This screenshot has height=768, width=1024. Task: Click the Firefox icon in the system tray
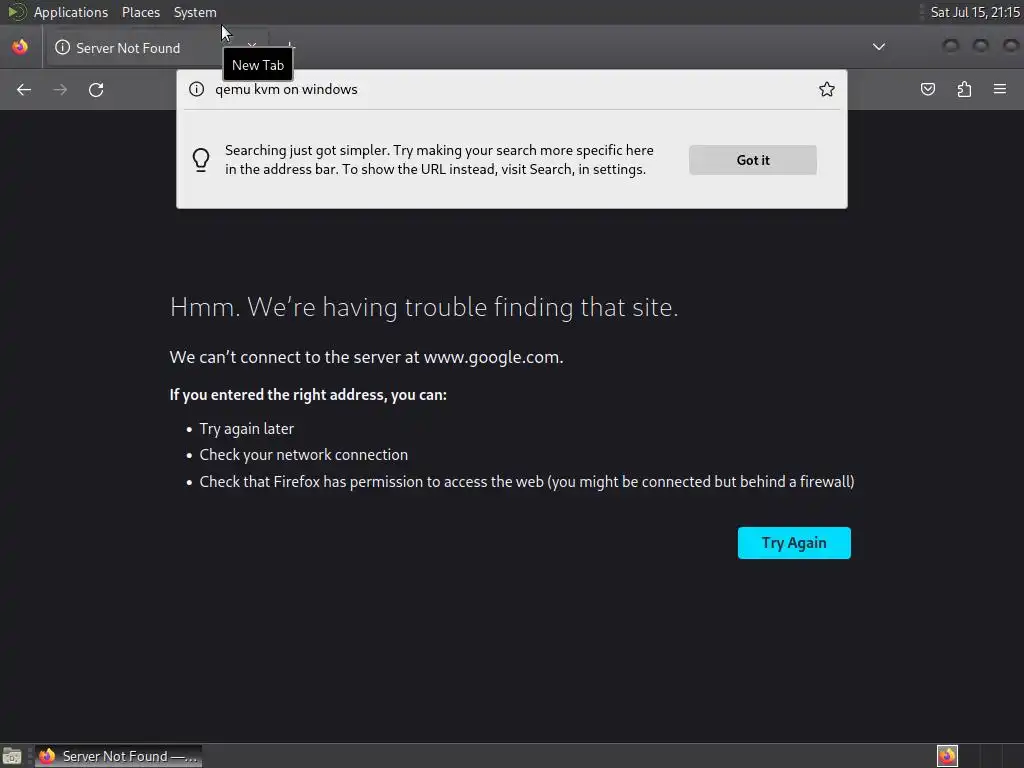[x=947, y=756]
